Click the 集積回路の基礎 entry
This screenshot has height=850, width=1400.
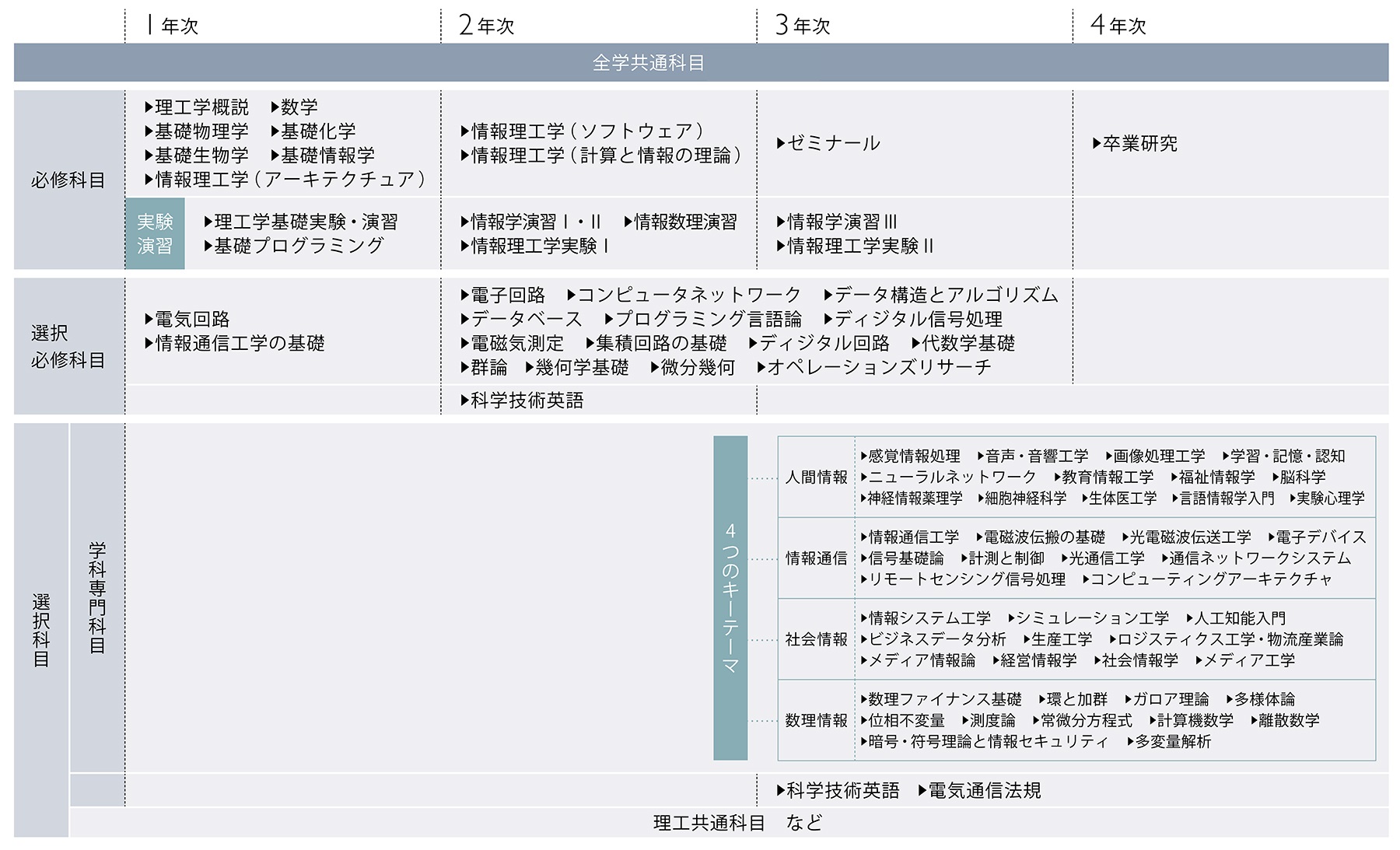tap(656, 343)
